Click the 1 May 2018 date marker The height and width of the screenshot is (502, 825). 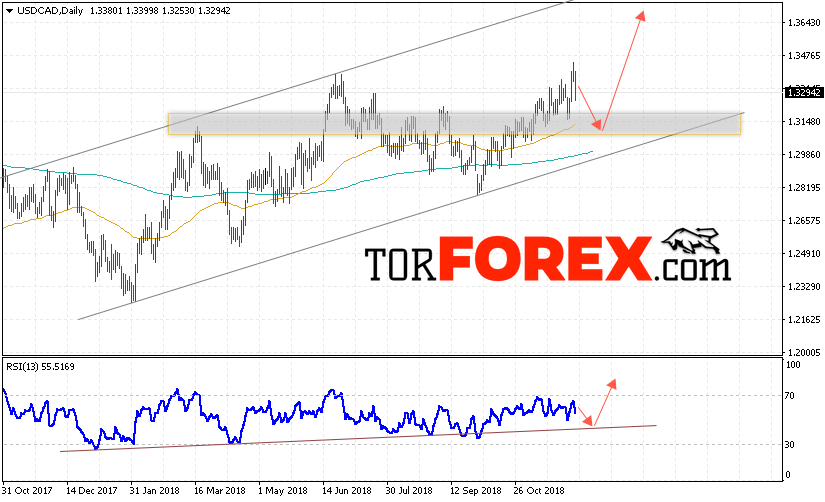[283, 490]
